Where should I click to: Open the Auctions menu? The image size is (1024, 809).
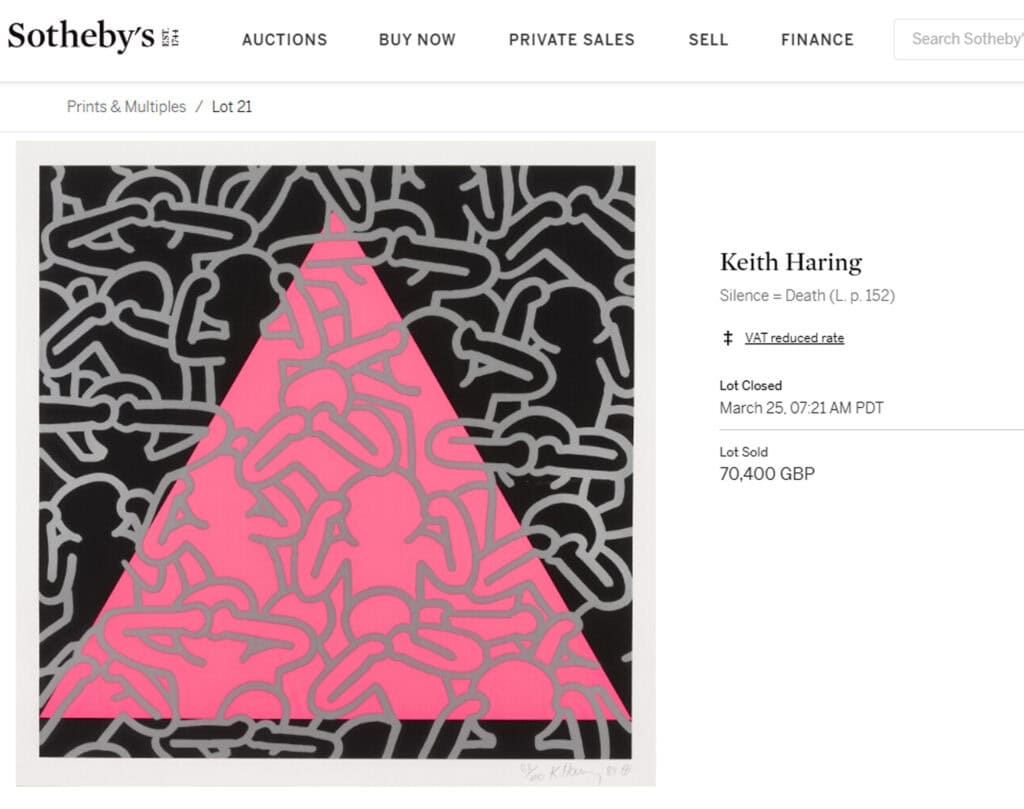point(285,40)
